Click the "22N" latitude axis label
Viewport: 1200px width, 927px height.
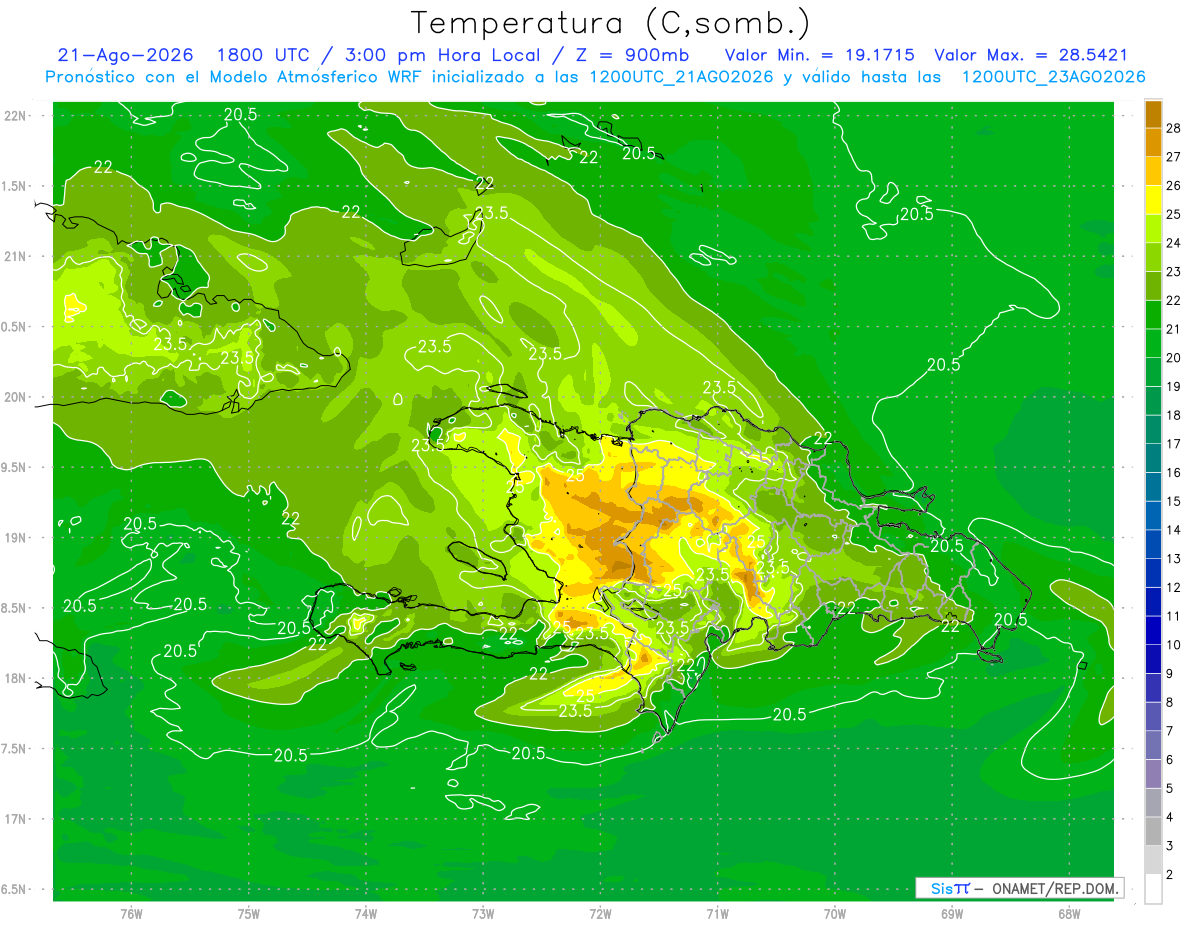point(16,116)
